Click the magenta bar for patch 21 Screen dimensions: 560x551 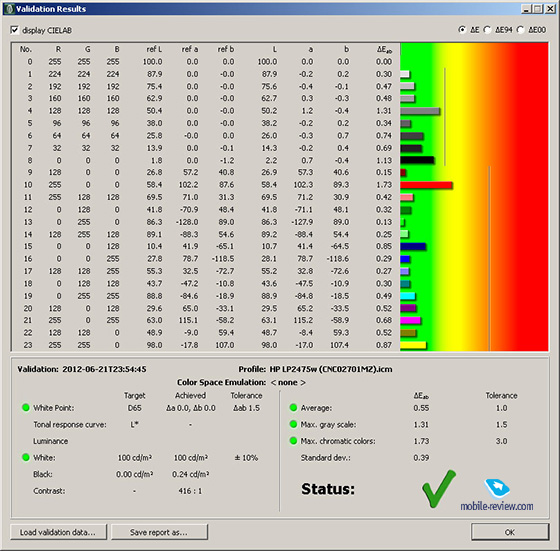coord(410,320)
